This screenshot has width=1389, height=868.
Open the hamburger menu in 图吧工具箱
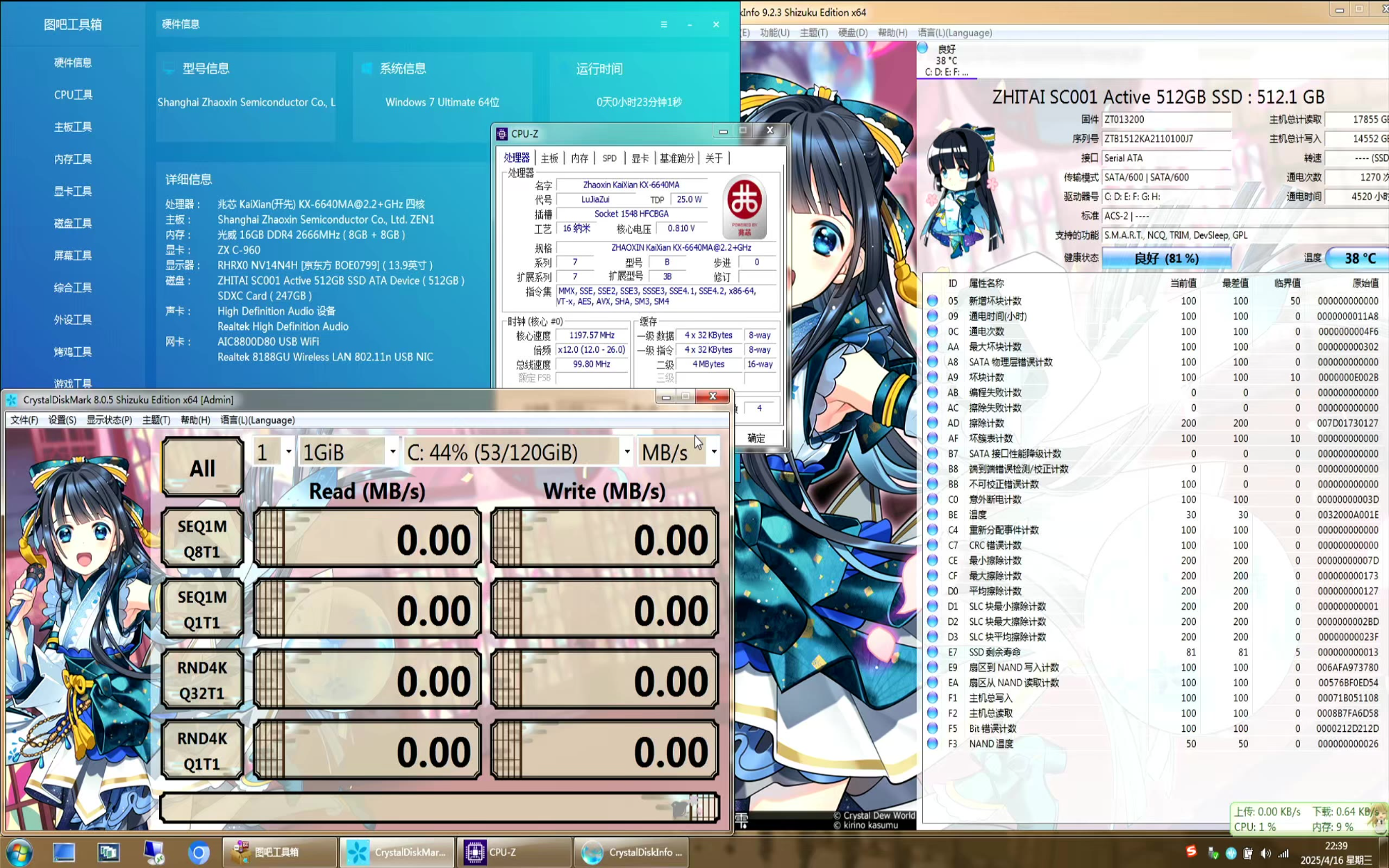[x=664, y=24]
